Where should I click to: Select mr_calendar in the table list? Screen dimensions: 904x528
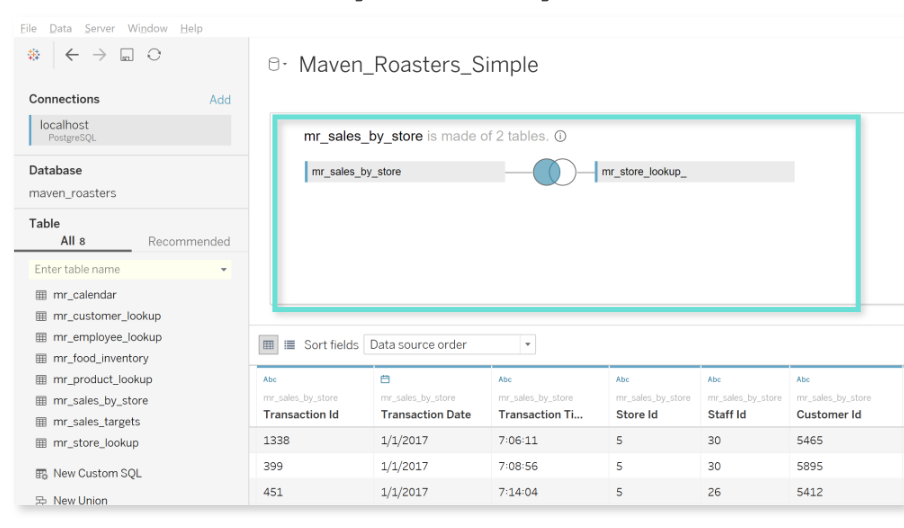85,295
